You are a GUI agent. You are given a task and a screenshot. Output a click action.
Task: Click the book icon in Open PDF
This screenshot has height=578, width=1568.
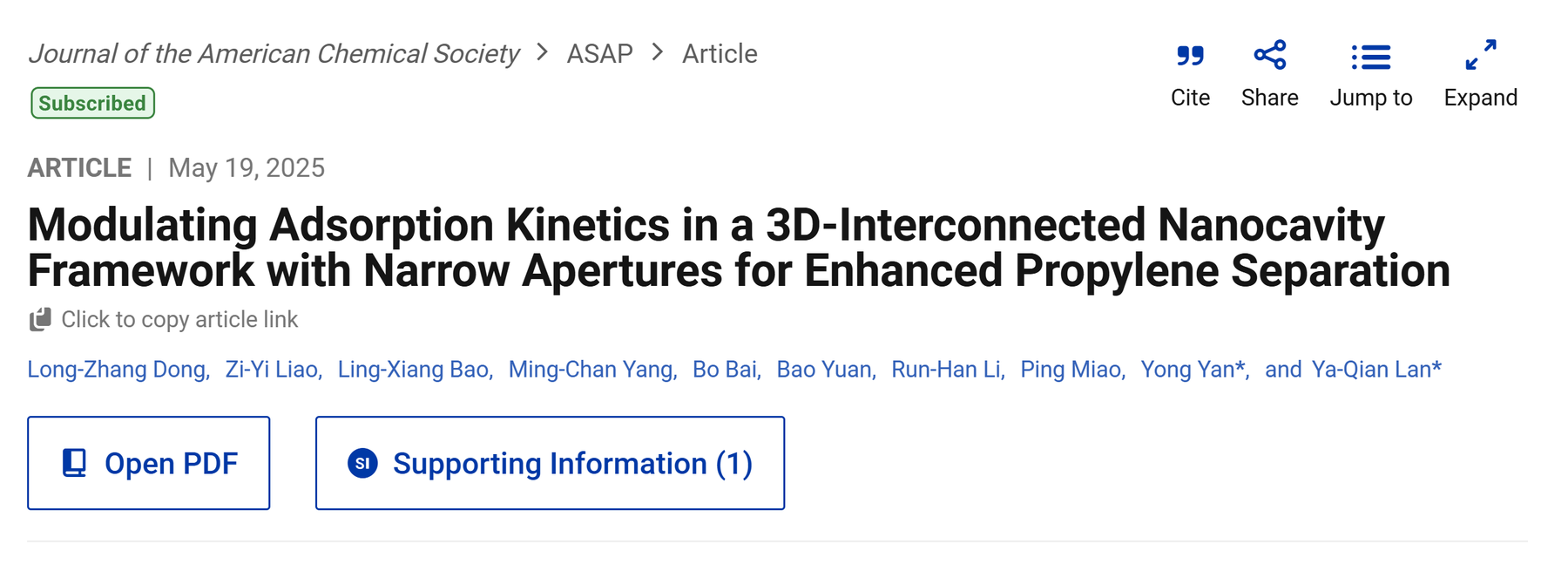(x=75, y=463)
